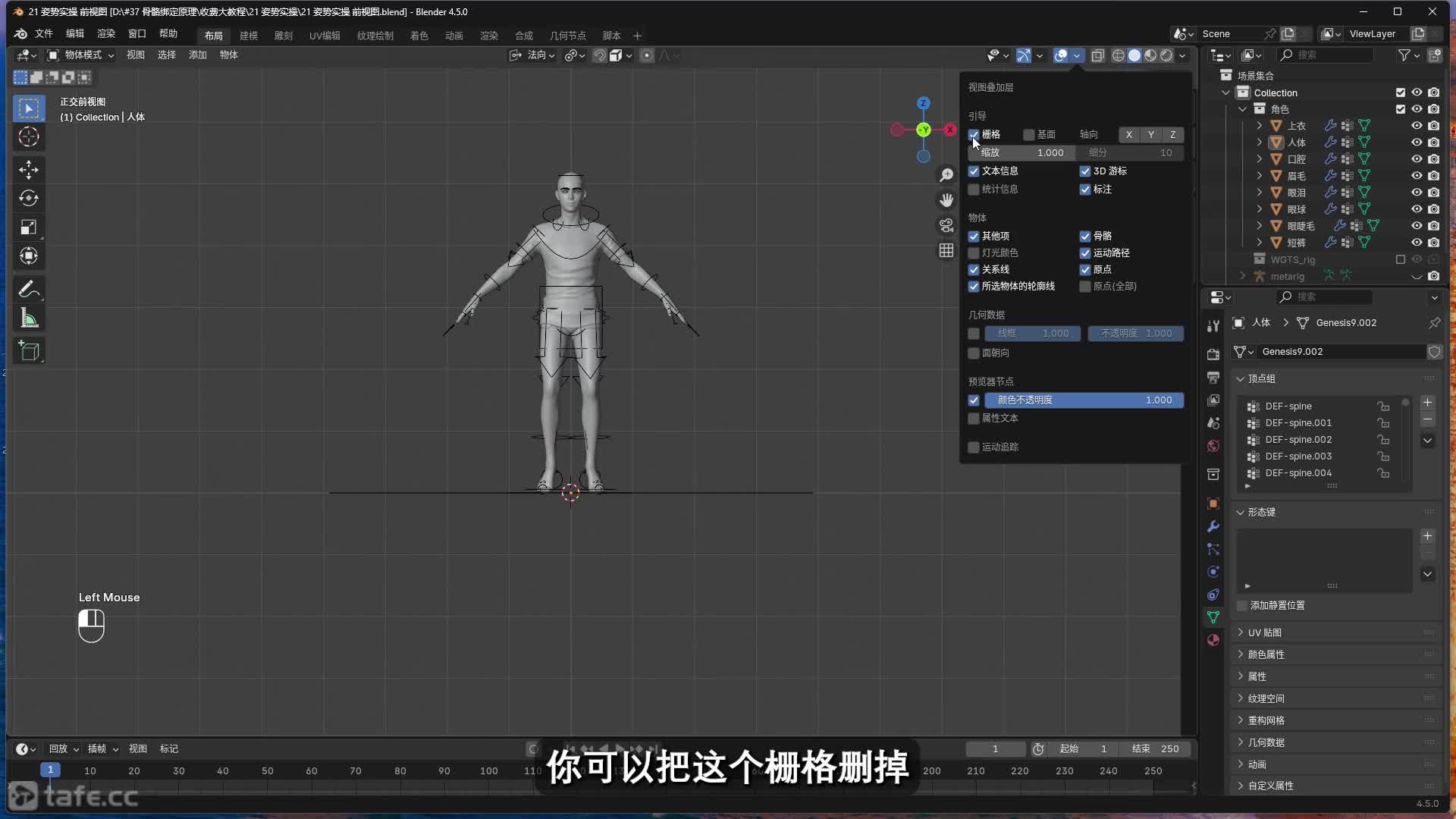Open the Material properties tab
The image size is (1456, 819).
[1213, 640]
